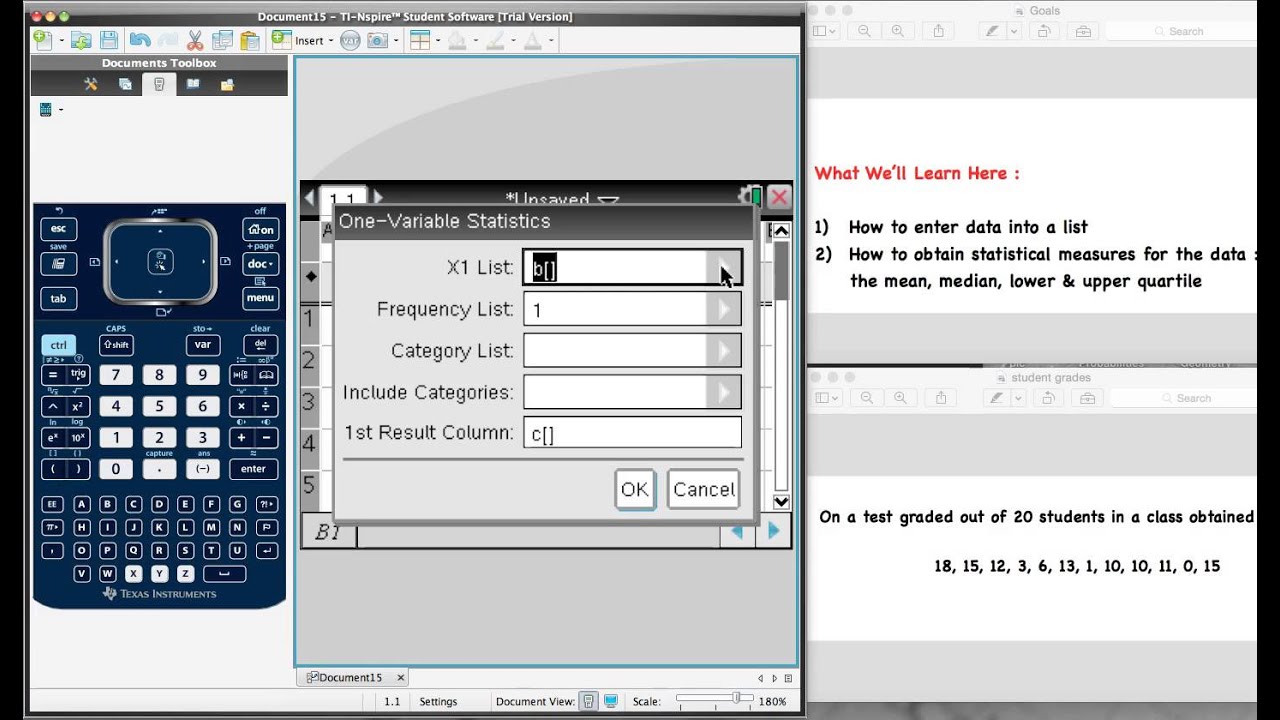The image size is (1280, 720).
Task: Expand the keypad selector dropdown in toolbox
Action: click(61, 110)
